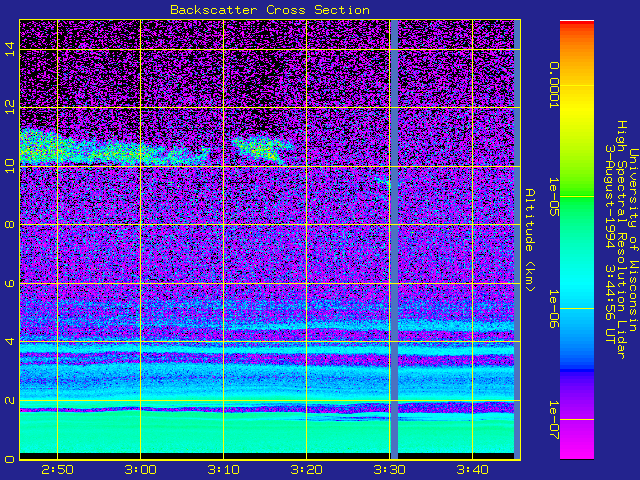640x480 pixels.
Task: Click the 1e-06 colorbar label
Action: click(553, 309)
